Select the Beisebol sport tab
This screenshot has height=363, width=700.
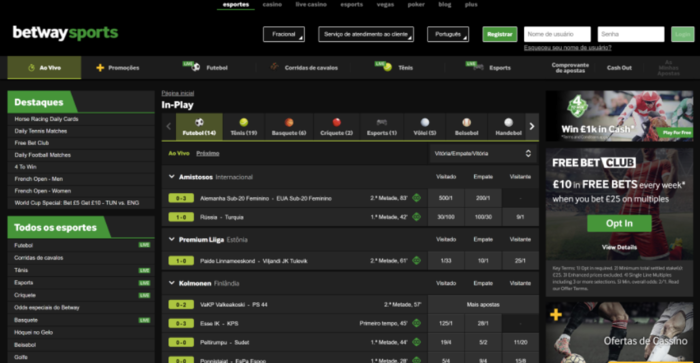467,126
